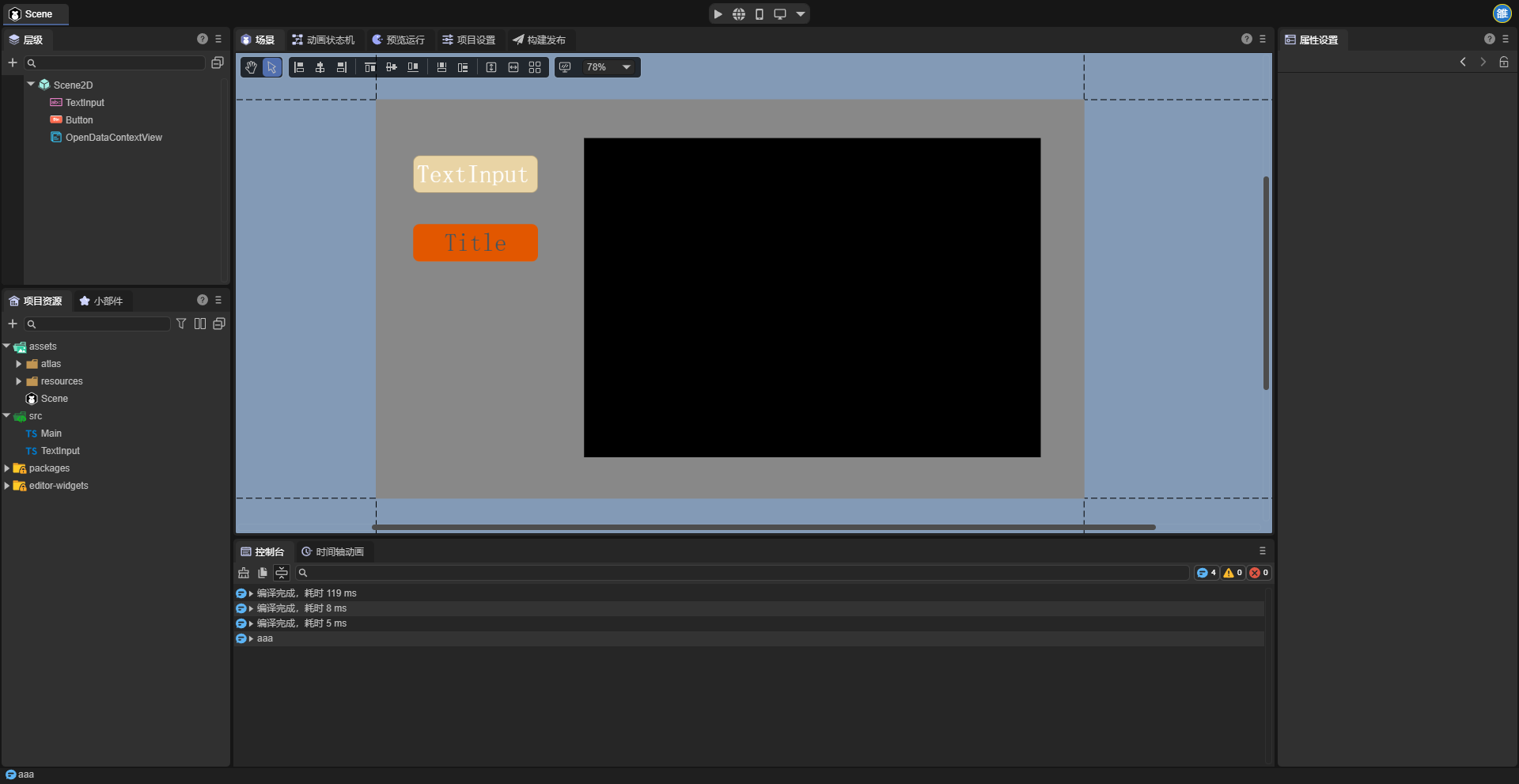Click the clear console icon

(244, 573)
